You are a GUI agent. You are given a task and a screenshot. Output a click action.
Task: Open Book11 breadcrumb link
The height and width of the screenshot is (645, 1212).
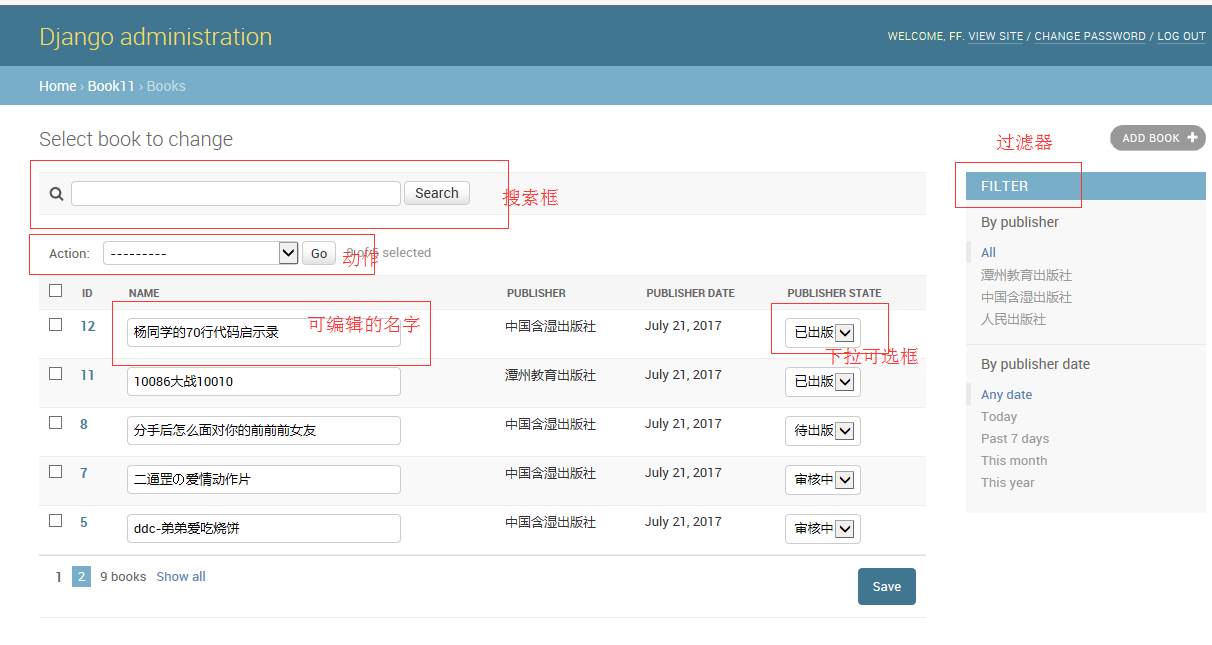(111, 86)
